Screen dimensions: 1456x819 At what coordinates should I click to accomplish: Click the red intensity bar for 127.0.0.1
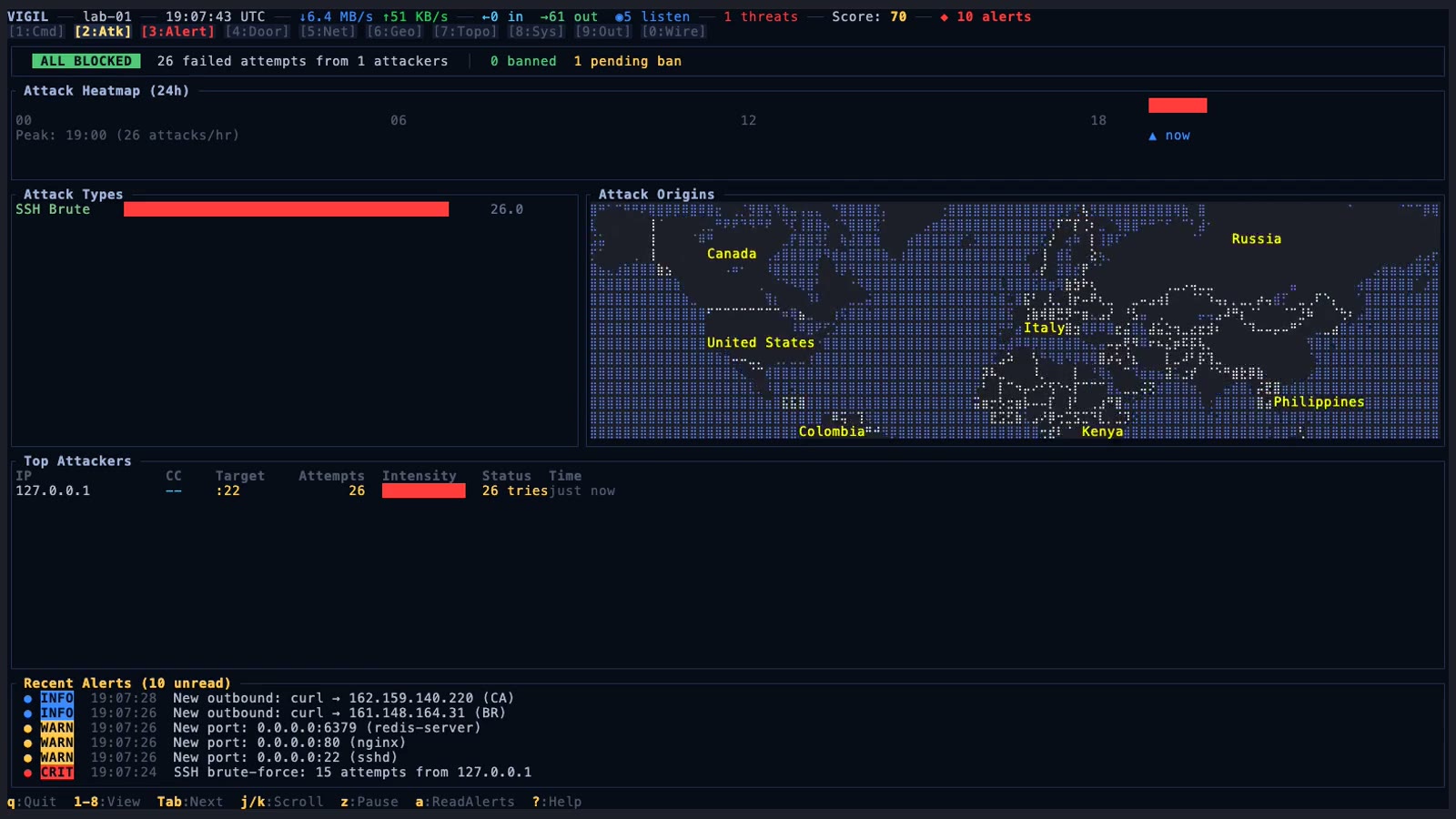[x=423, y=490]
